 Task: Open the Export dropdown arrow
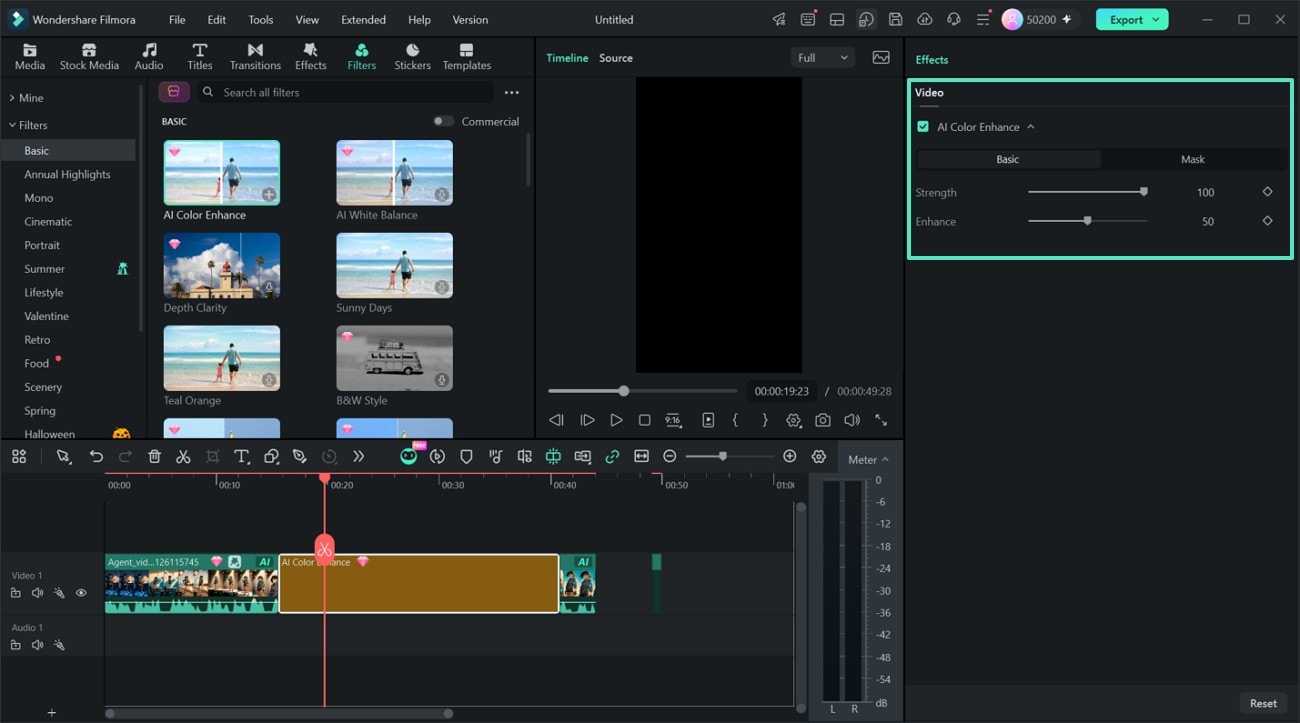1156,19
